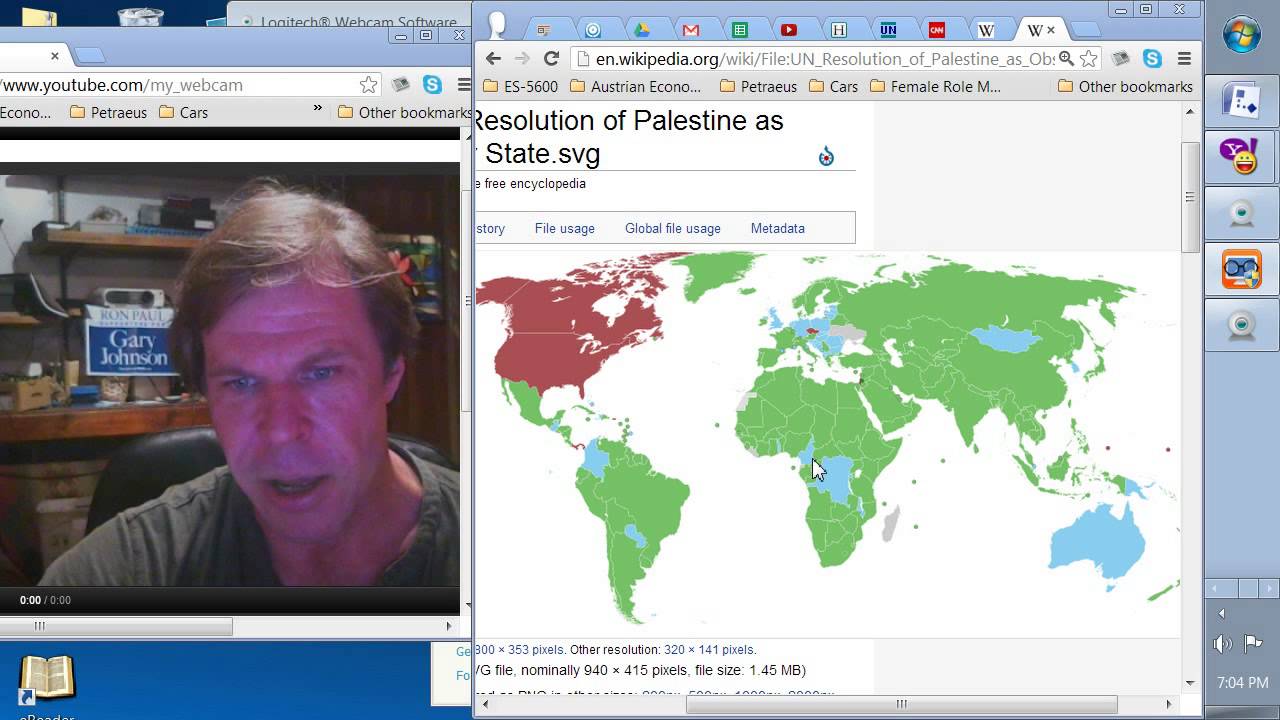
Task: Switch to the green spreadsheet tab
Action: [740, 30]
